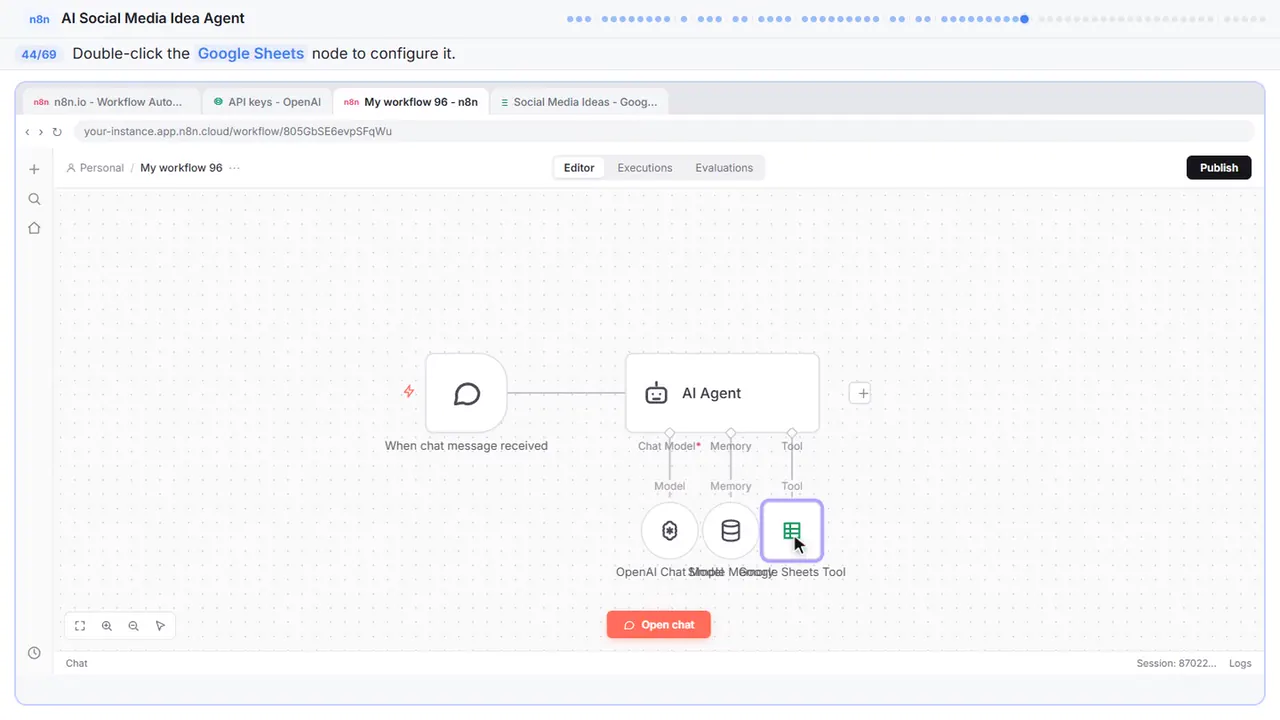
Task: Select the chat message trigger node
Action: point(466,393)
